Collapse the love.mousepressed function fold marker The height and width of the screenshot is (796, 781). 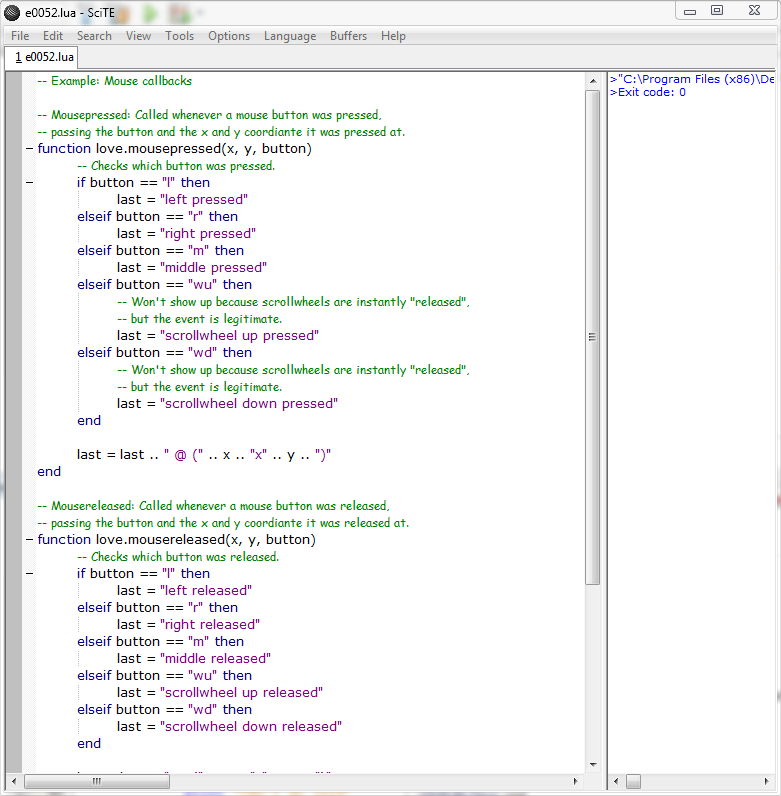point(29,149)
